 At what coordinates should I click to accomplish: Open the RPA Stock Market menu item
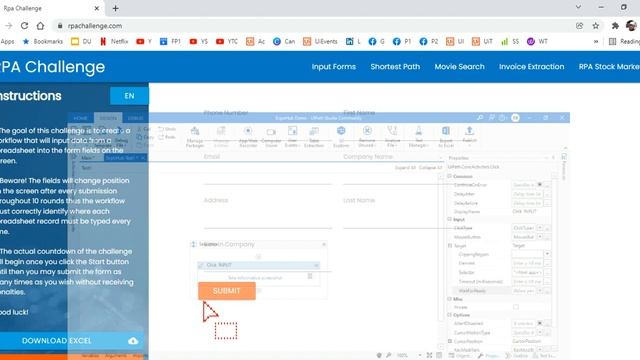609,67
